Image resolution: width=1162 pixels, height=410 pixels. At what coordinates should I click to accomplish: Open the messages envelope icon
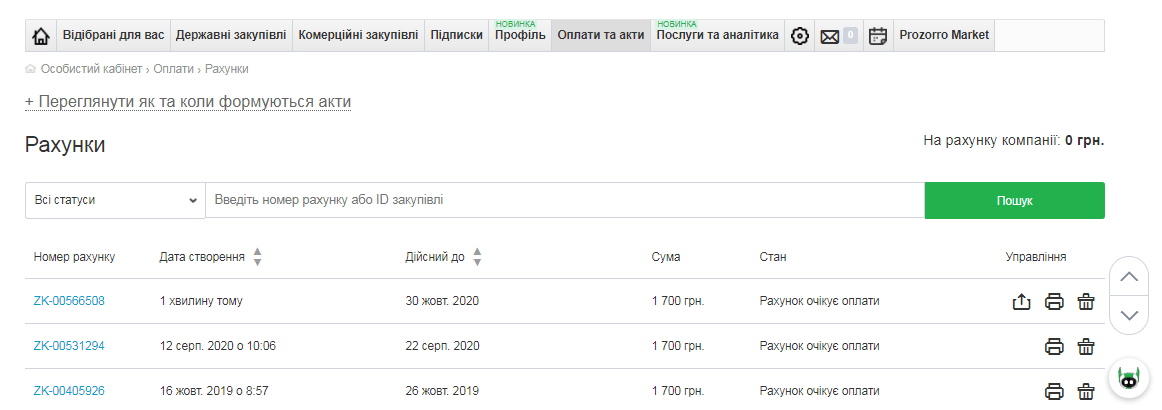830,36
